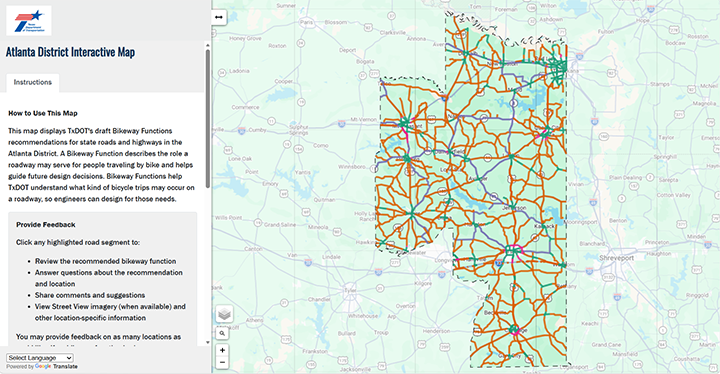This screenshot has width=720, height=374.
Task: Click the panel scroll-down arrow
Action: (x=208, y=342)
